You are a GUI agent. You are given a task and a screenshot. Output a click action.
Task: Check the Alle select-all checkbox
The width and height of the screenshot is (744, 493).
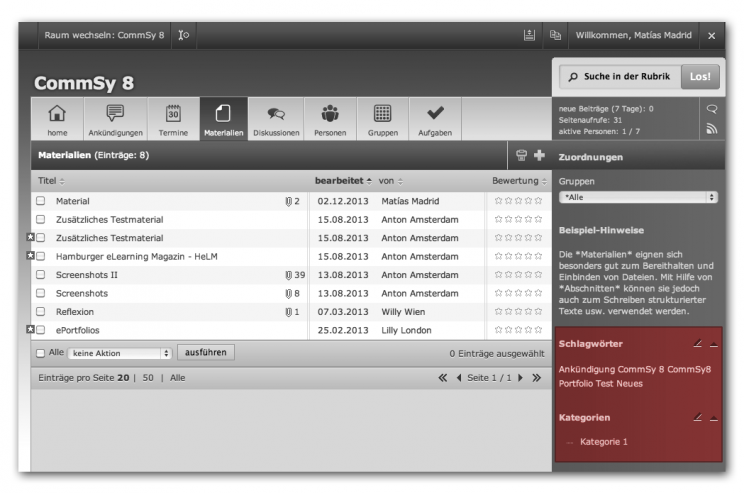[x=41, y=353]
